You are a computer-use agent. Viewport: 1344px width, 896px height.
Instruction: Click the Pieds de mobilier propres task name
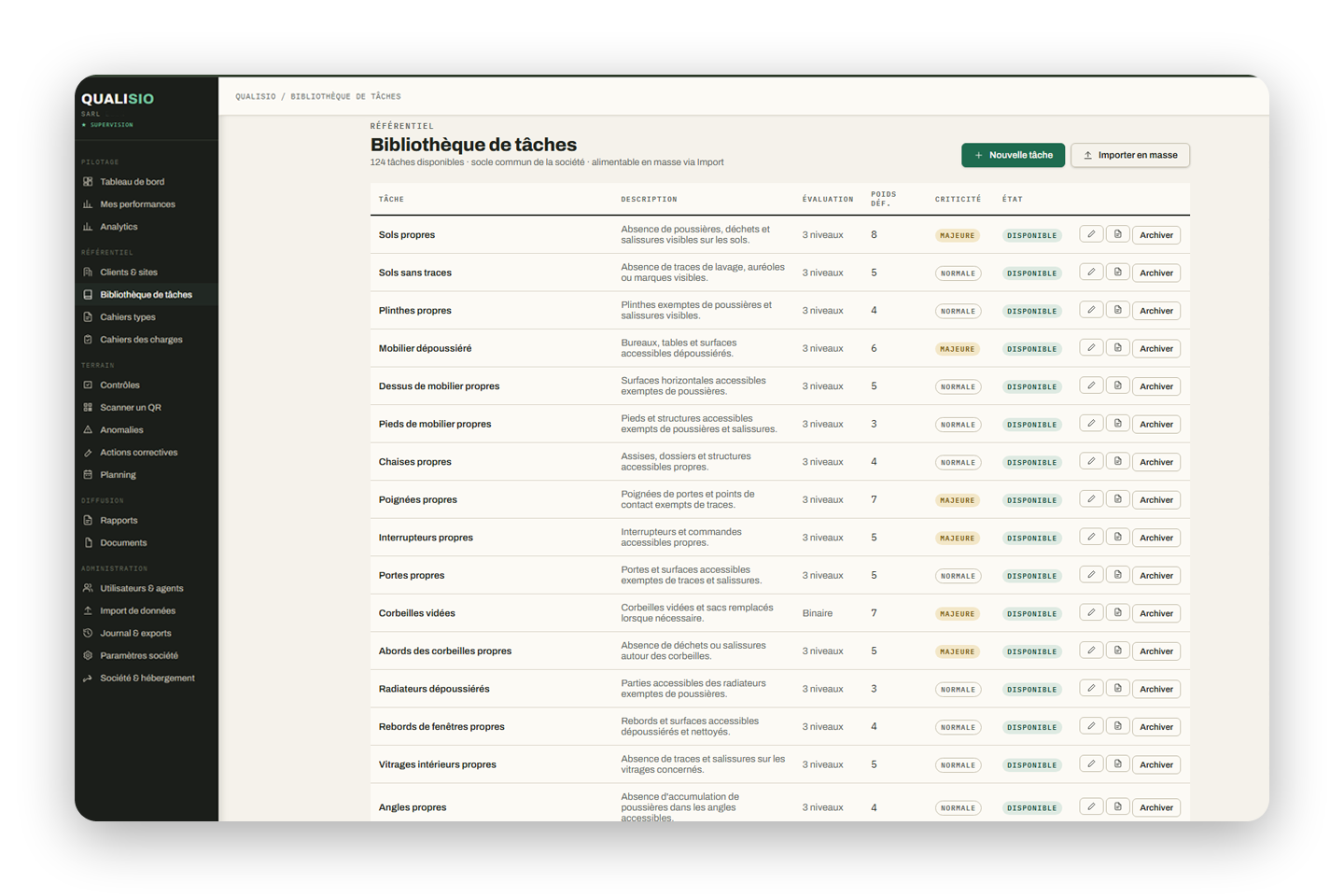(x=435, y=424)
